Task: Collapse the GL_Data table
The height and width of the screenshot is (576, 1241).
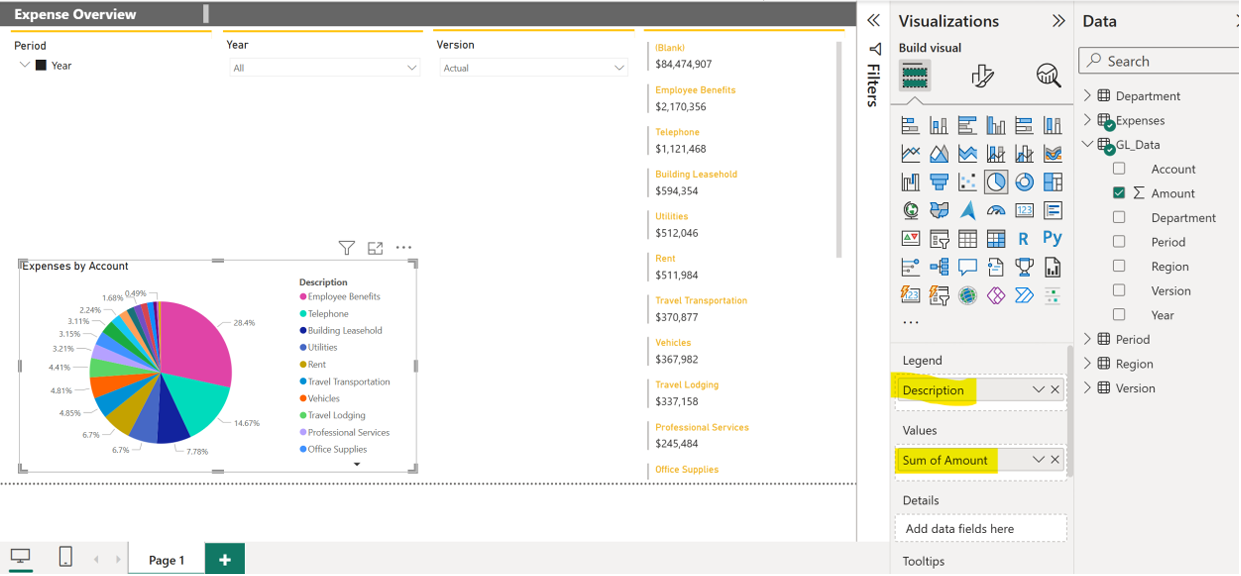Action: point(1088,145)
